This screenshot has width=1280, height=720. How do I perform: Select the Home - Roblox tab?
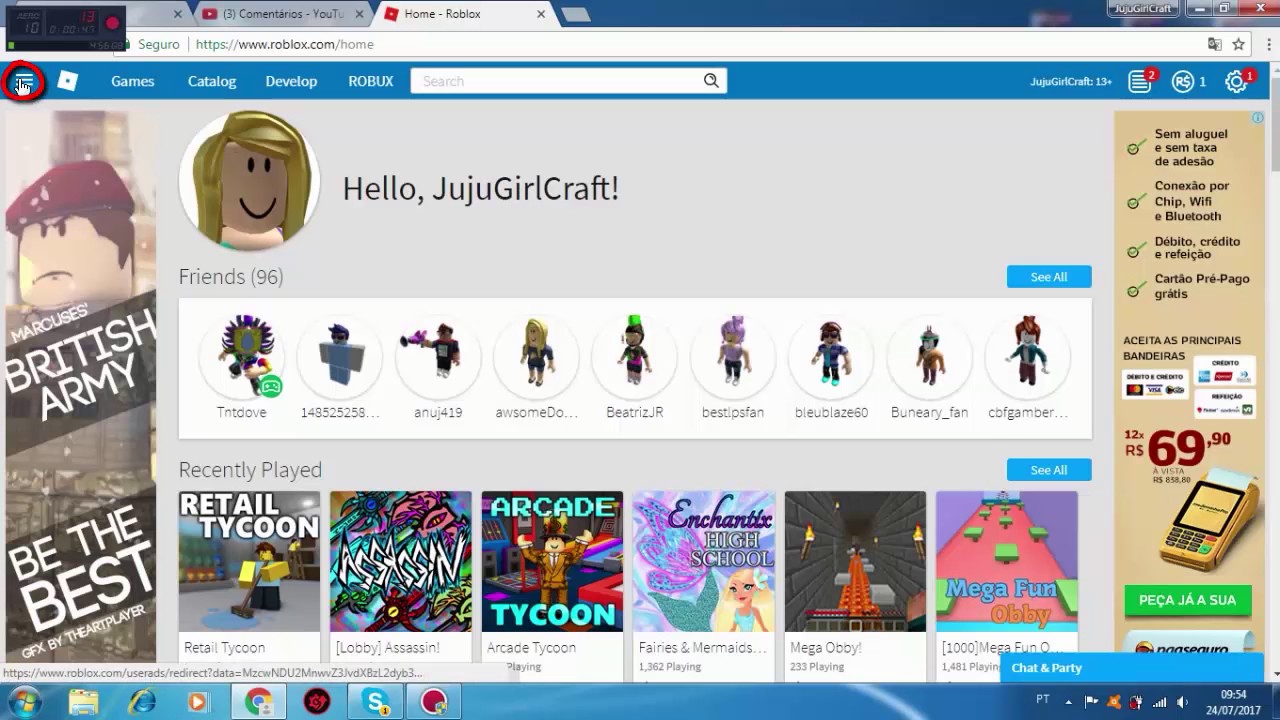point(465,14)
